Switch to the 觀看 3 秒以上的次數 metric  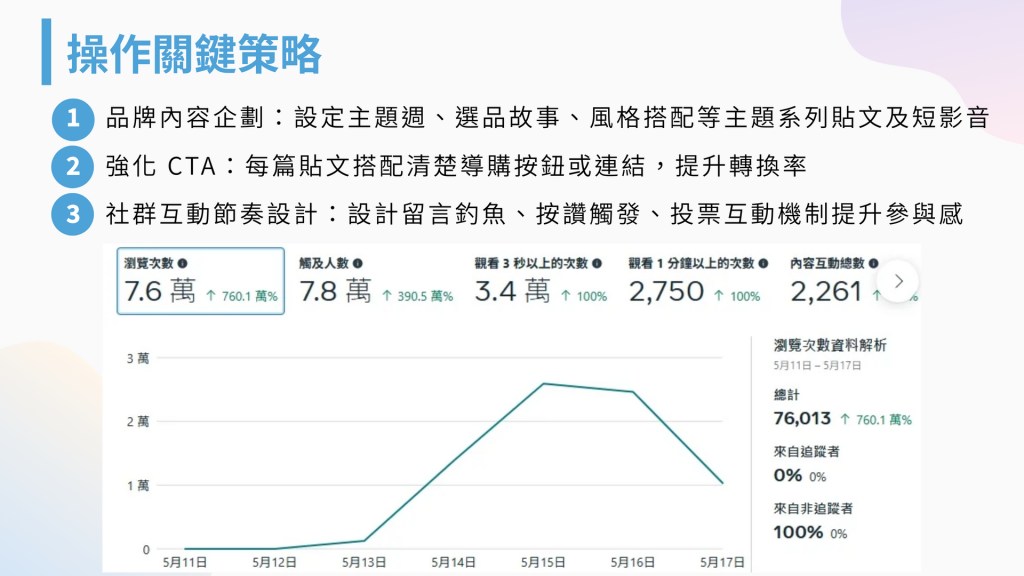pyautogui.click(x=540, y=281)
